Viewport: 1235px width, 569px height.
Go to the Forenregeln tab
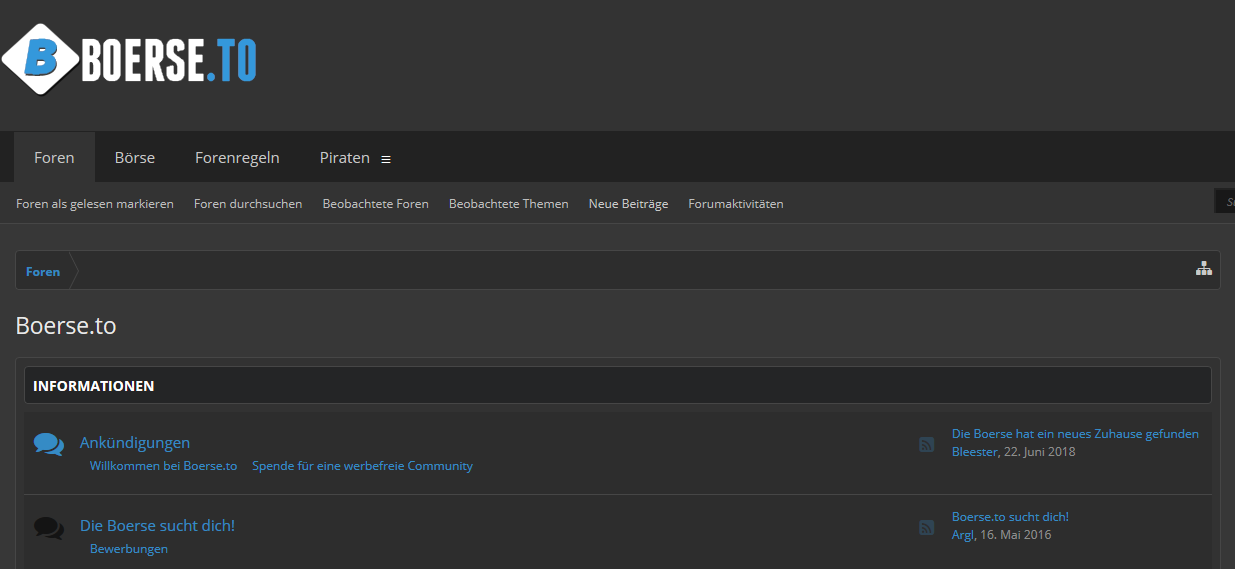coord(237,157)
